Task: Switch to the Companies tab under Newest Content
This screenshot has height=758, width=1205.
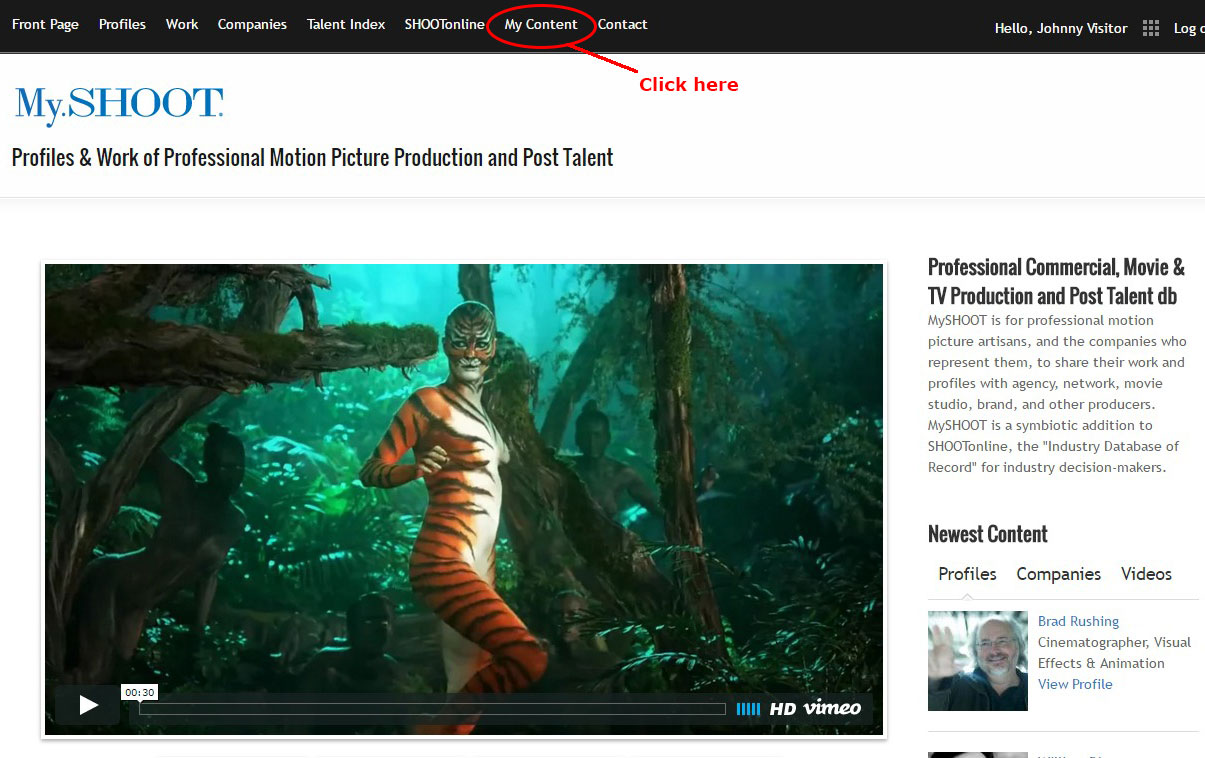Action: [1058, 574]
